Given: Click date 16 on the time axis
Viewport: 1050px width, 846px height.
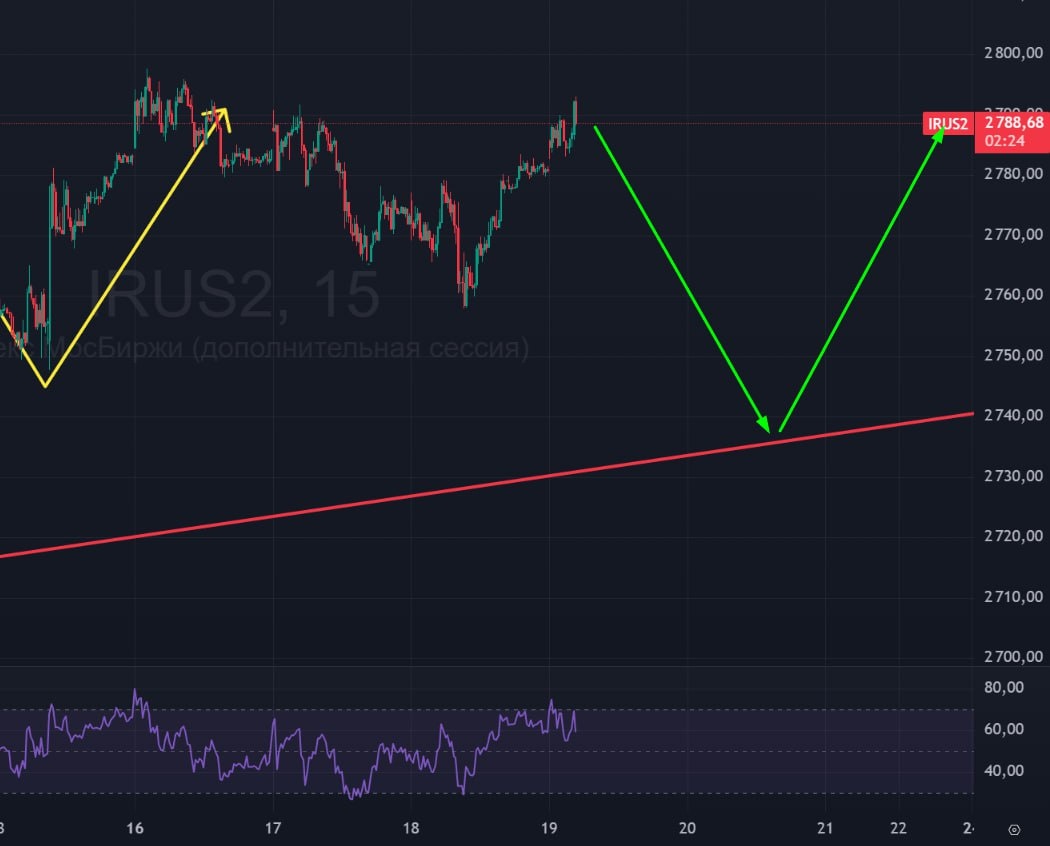Looking at the screenshot, I should 135,828.
